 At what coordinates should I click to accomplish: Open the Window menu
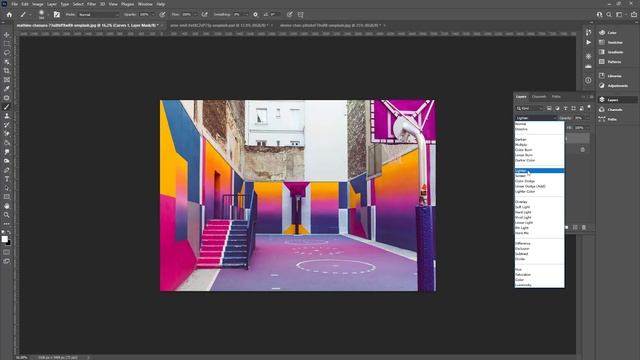click(x=145, y=4)
